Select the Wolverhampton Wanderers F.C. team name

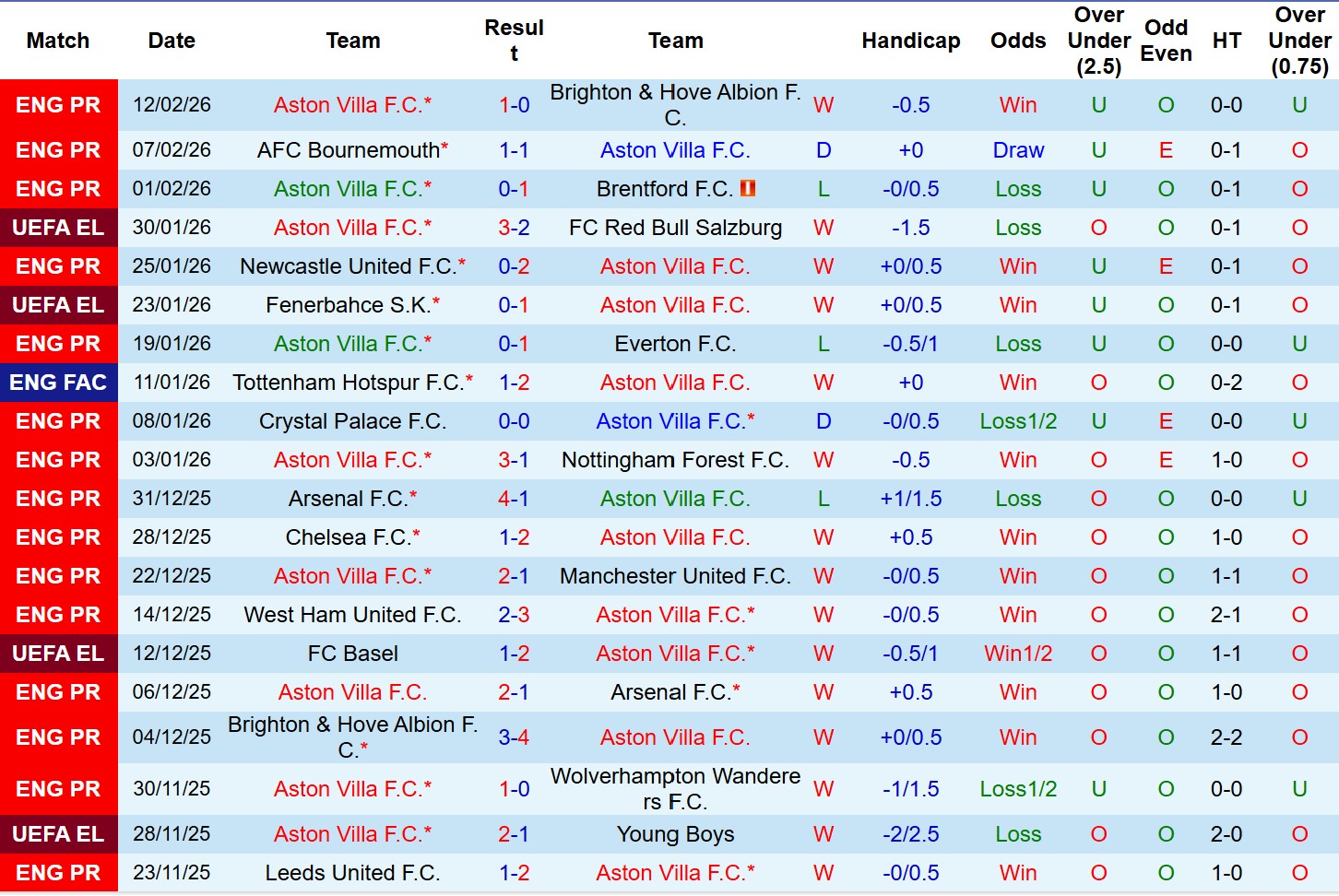point(675,789)
